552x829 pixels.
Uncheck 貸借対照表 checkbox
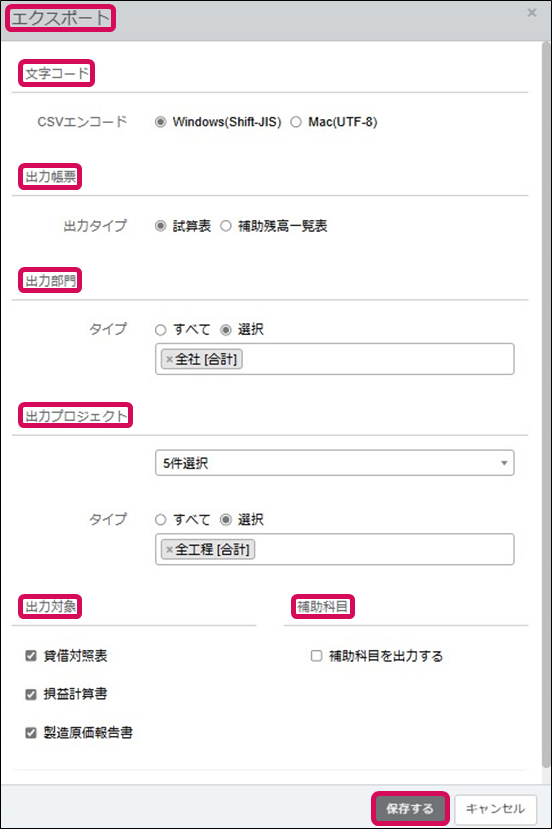31,656
